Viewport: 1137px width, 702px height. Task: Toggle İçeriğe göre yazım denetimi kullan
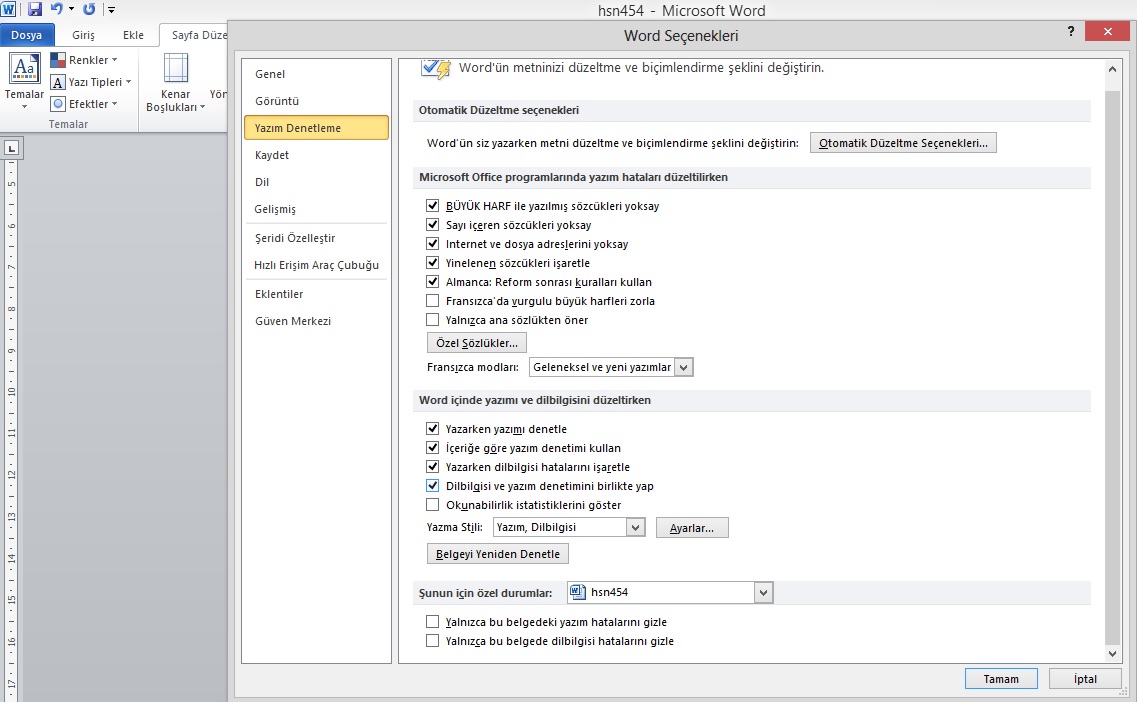coord(433,447)
